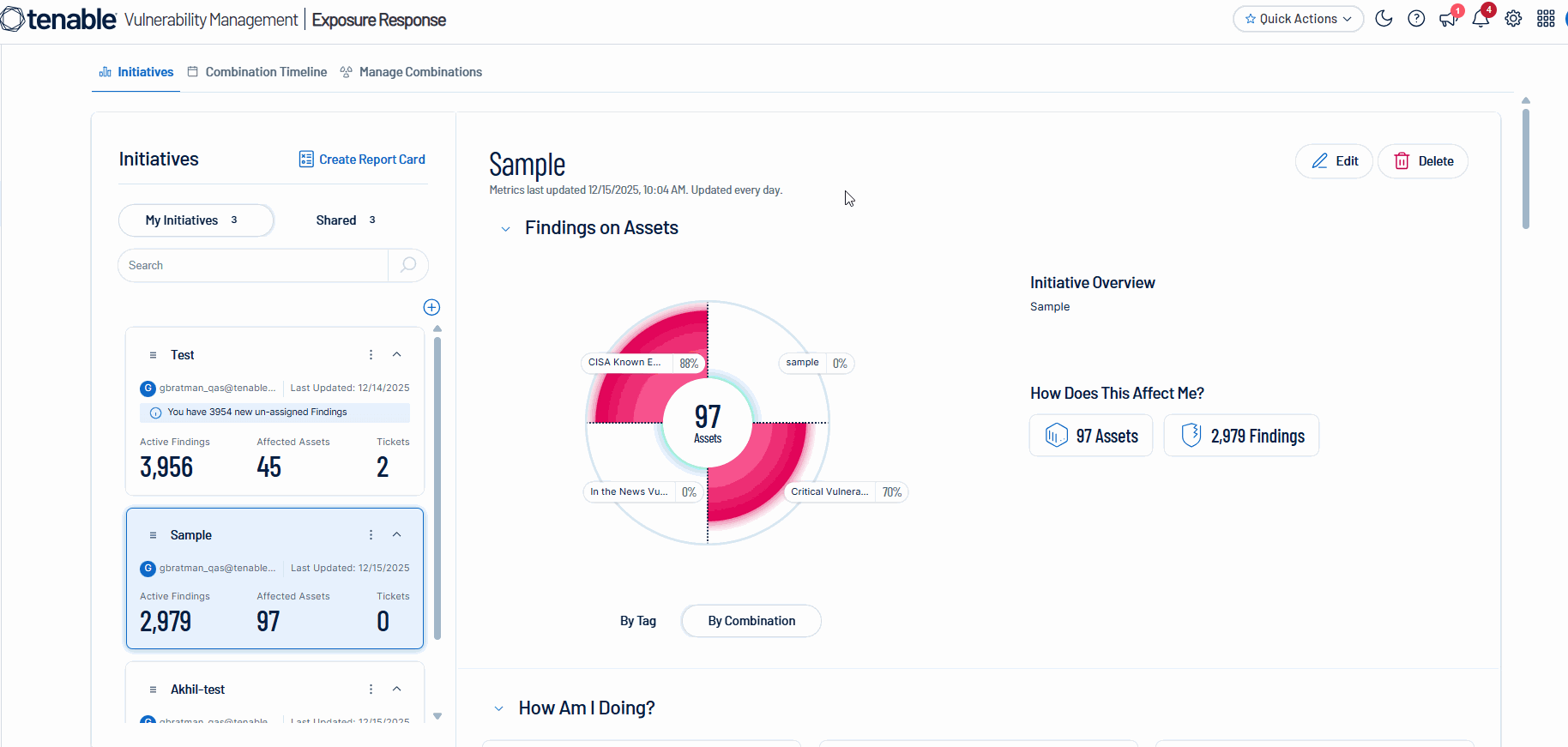Open the apps grid launcher
This screenshot has height=747, width=1568.
tap(1546, 19)
